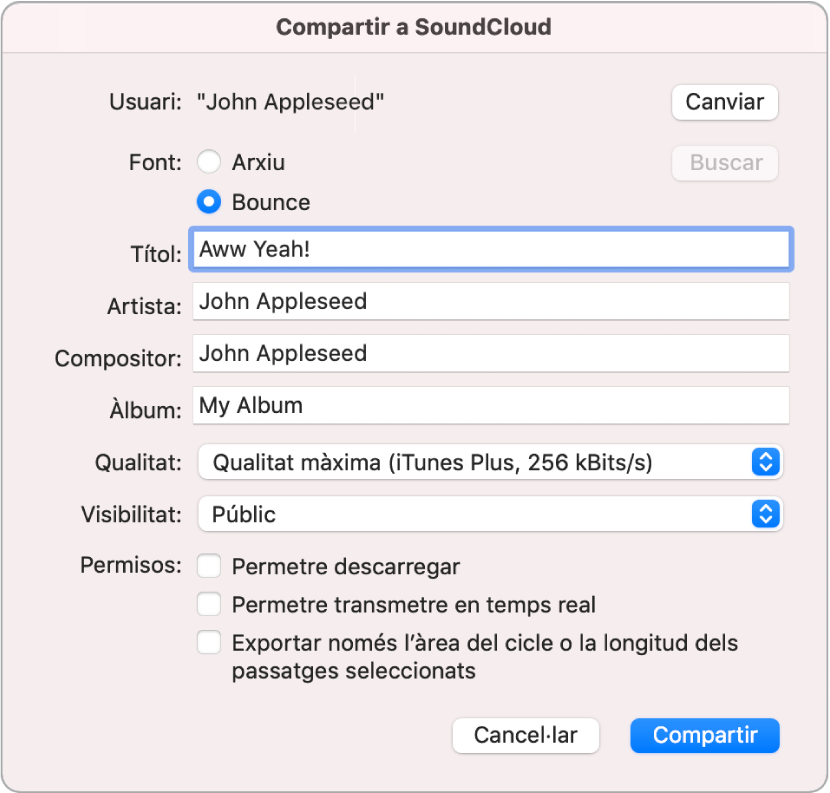Change quality from iTunes Plus 256 kBits/s
This screenshot has width=830, height=793.
click(490, 463)
